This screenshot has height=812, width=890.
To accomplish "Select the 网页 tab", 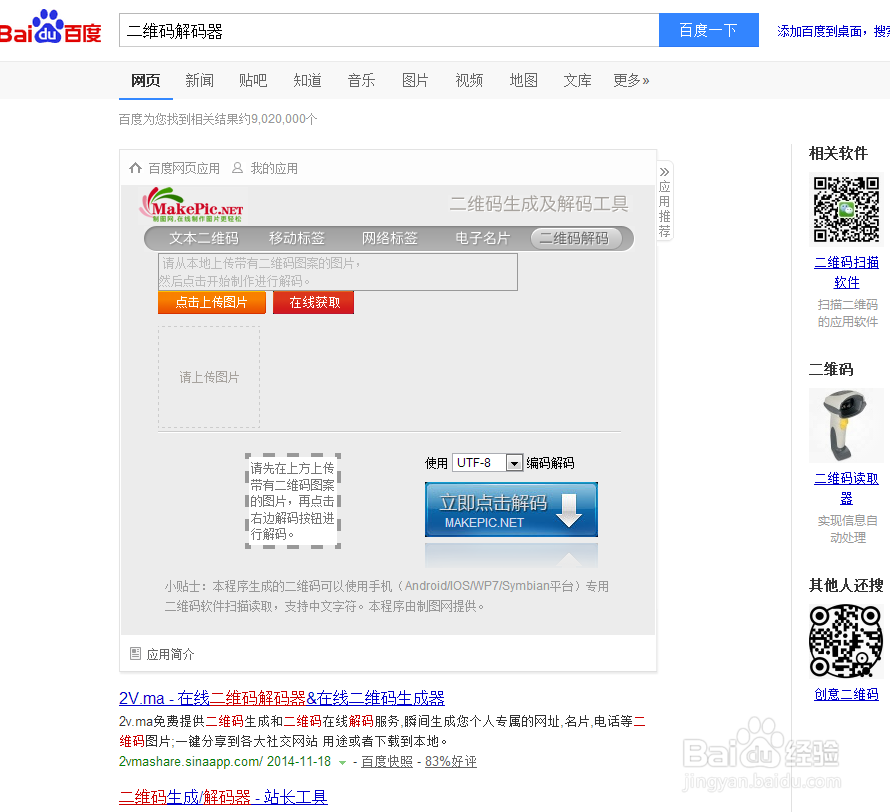I will 146,81.
